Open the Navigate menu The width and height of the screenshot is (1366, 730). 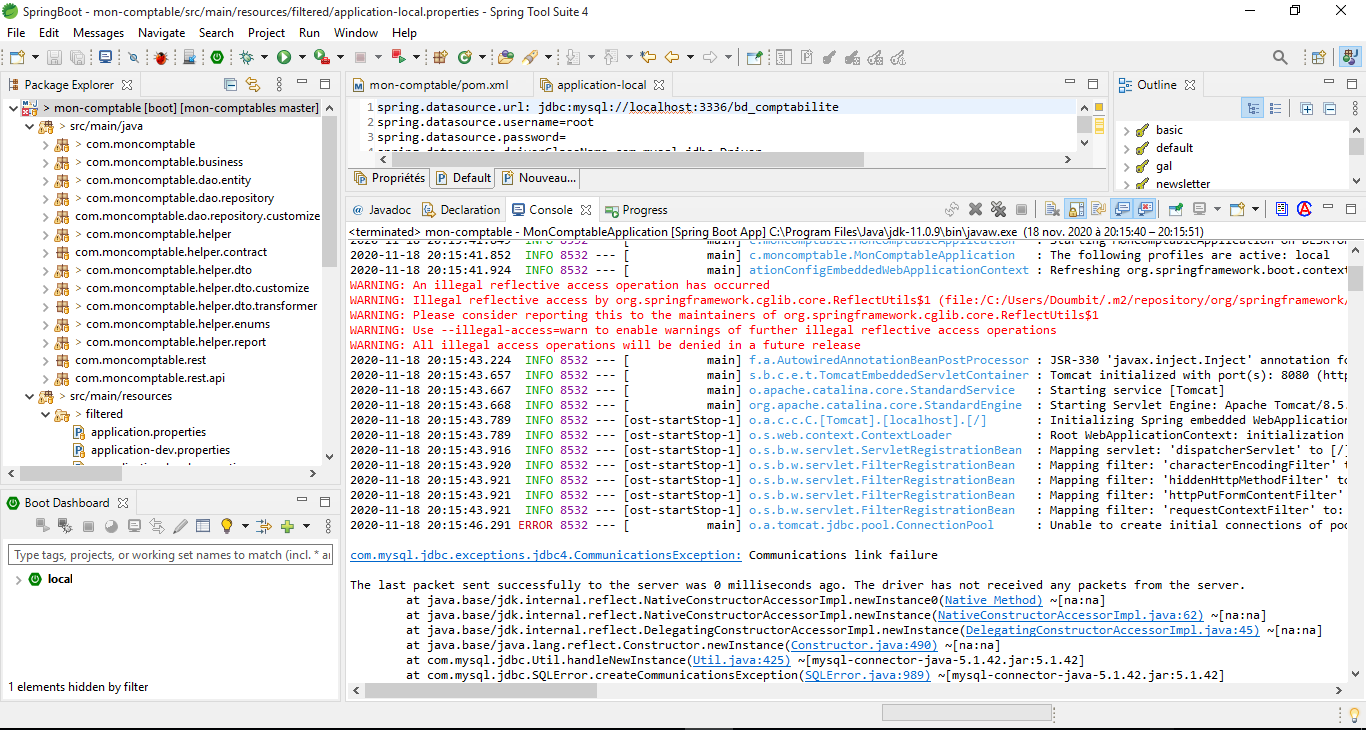click(161, 33)
